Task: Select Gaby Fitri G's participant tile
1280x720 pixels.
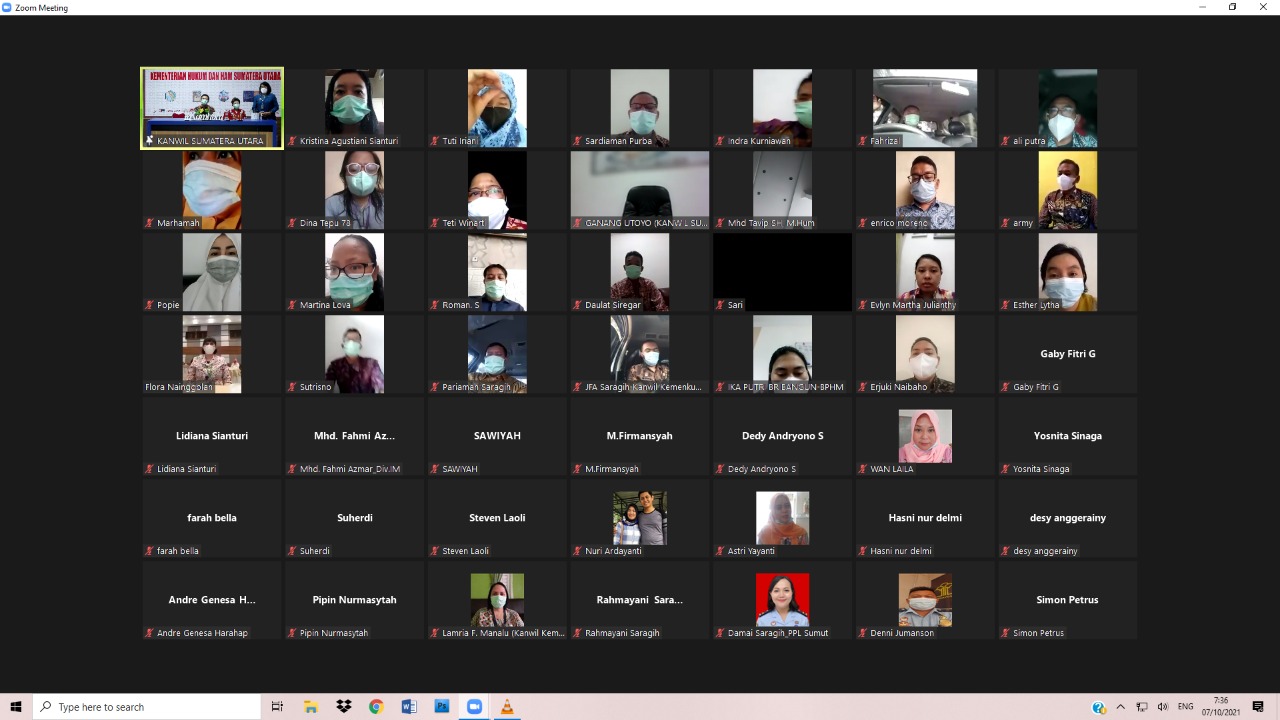Action: pyautogui.click(x=1068, y=354)
